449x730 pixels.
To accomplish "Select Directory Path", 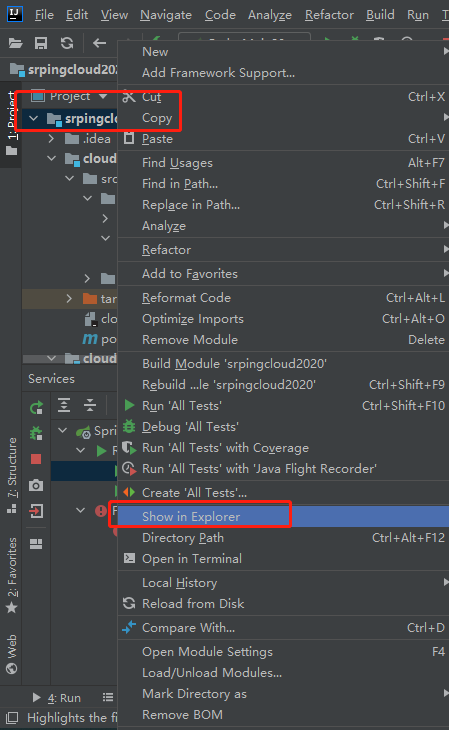I will tap(283, 538).
